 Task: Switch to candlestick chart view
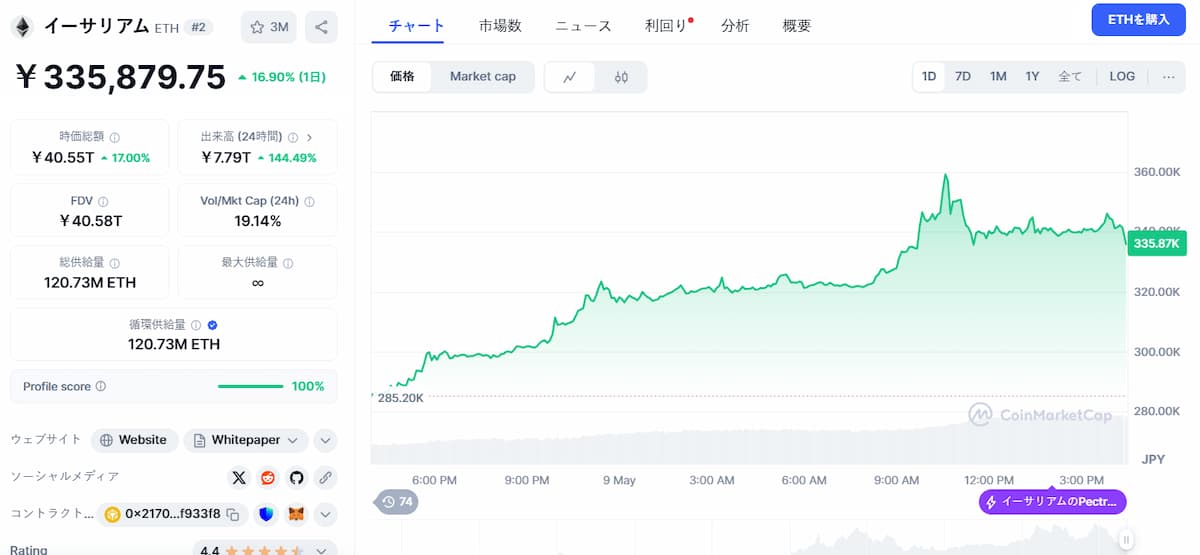(x=621, y=77)
